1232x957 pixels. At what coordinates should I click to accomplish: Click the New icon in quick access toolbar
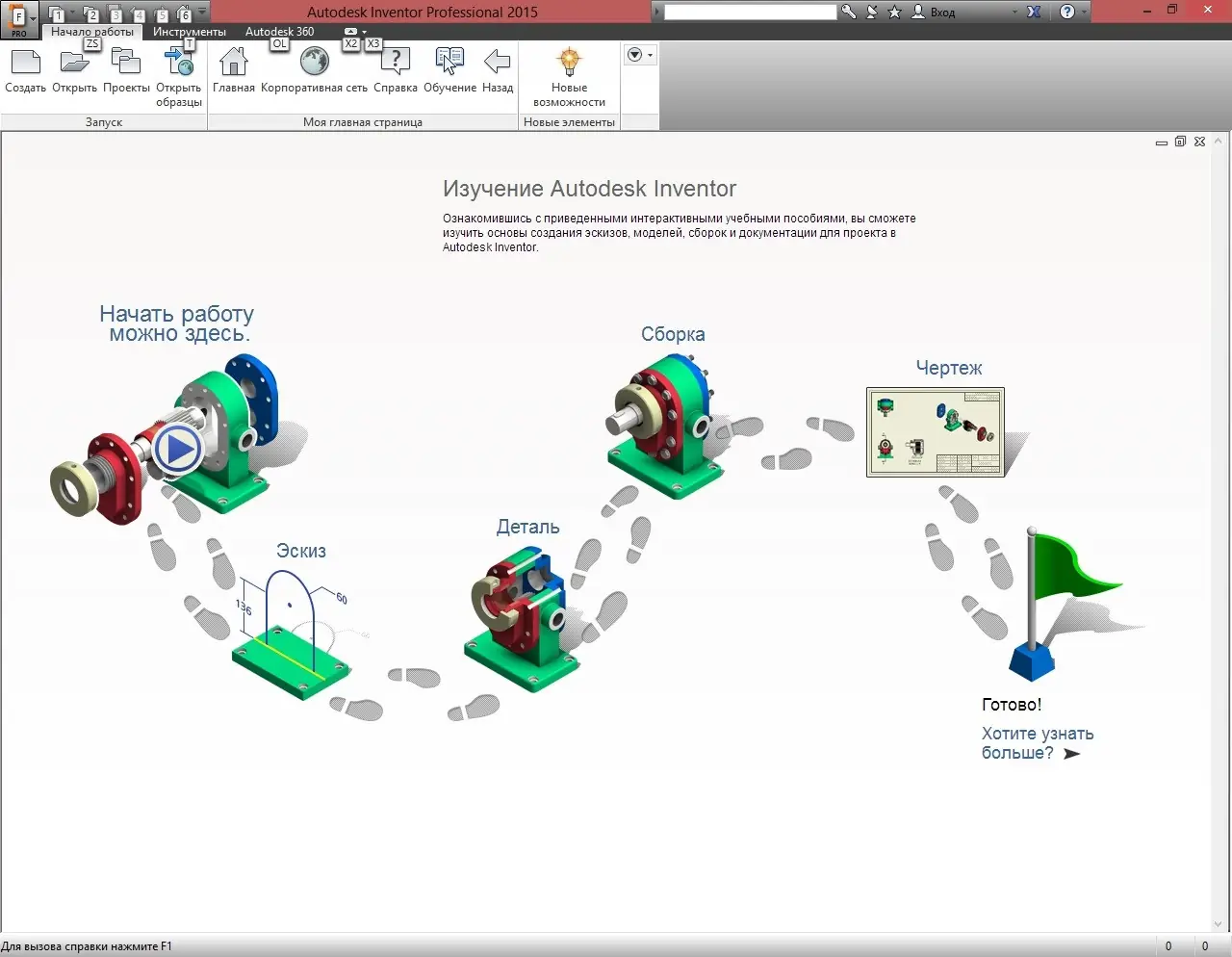(x=56, y=13)
